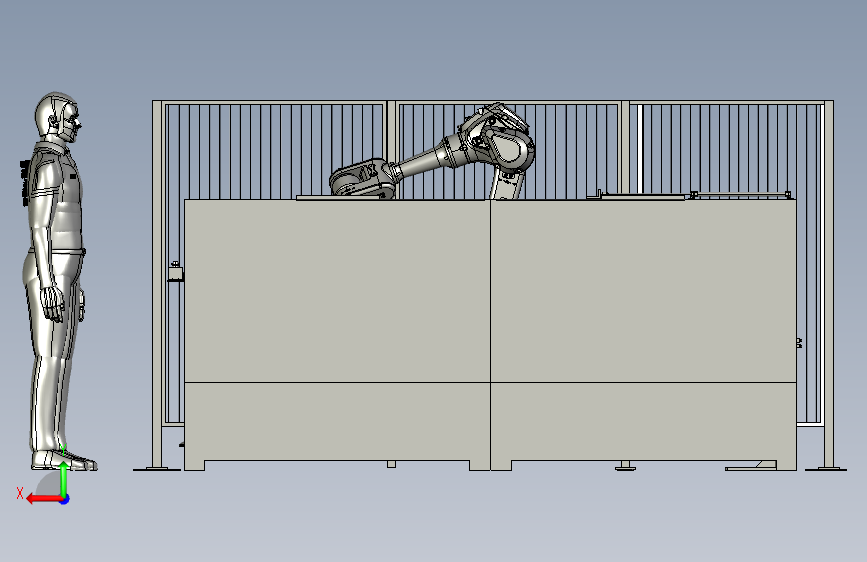867x562 pixels.
Task: Select the fixture plate on the right tabletop
Action: (643, 195)
